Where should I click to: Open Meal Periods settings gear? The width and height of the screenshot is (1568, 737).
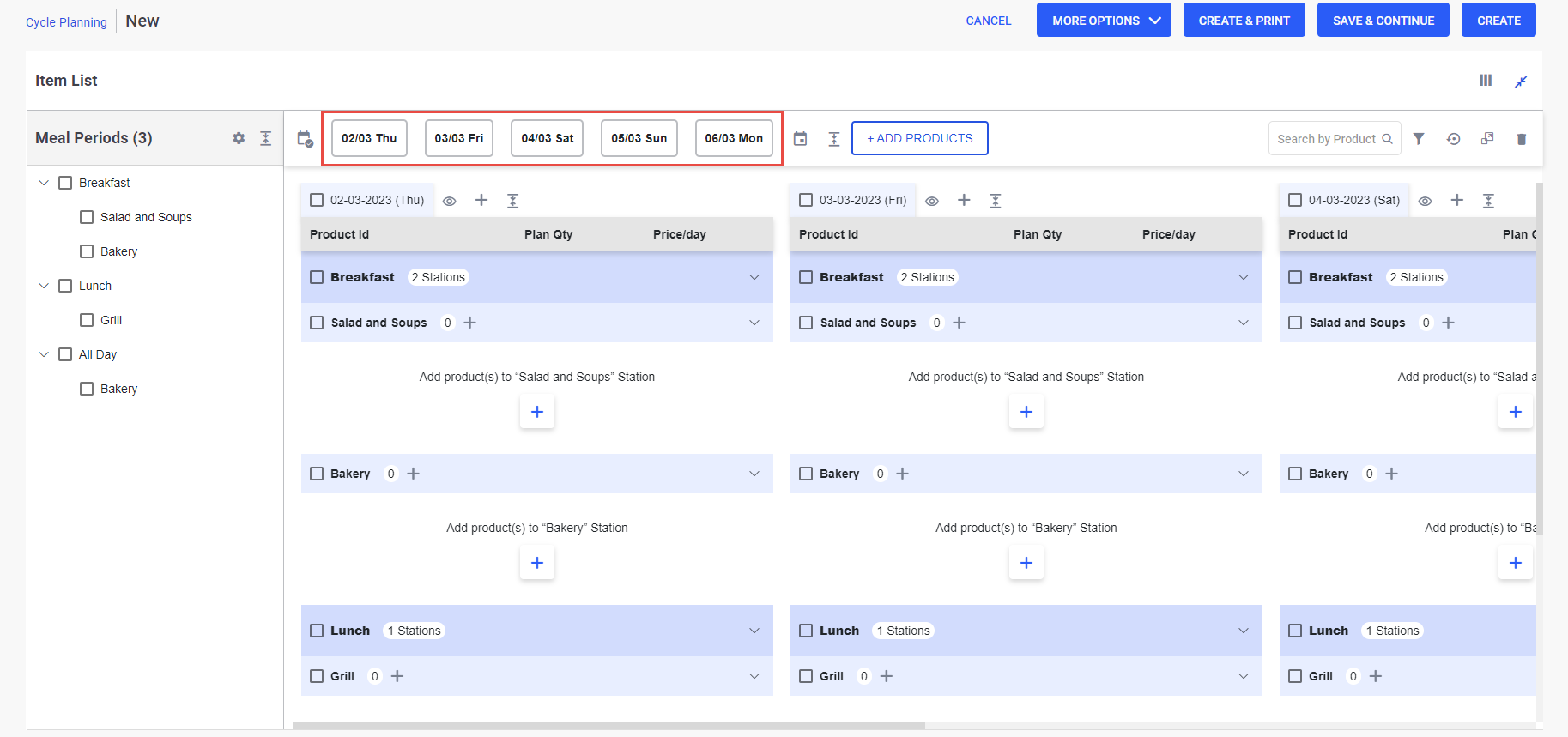coord(239,138)
